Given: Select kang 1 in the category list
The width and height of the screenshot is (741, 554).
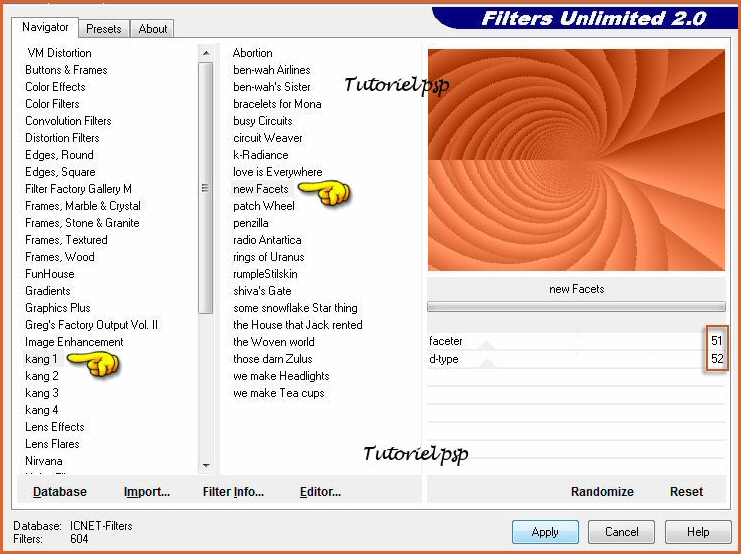Looking at the screenshot, I should click(x=42, y=359).
